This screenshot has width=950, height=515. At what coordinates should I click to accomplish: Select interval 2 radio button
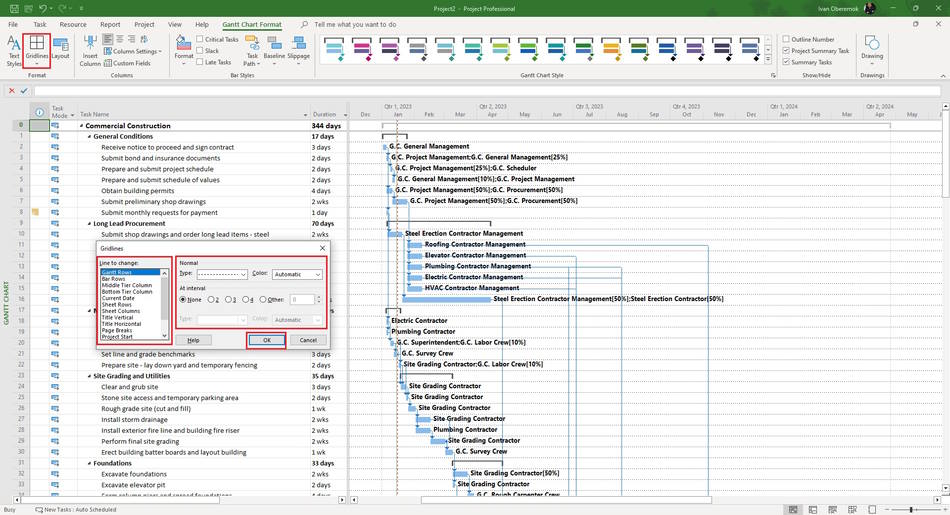click(x=211, y=299)
